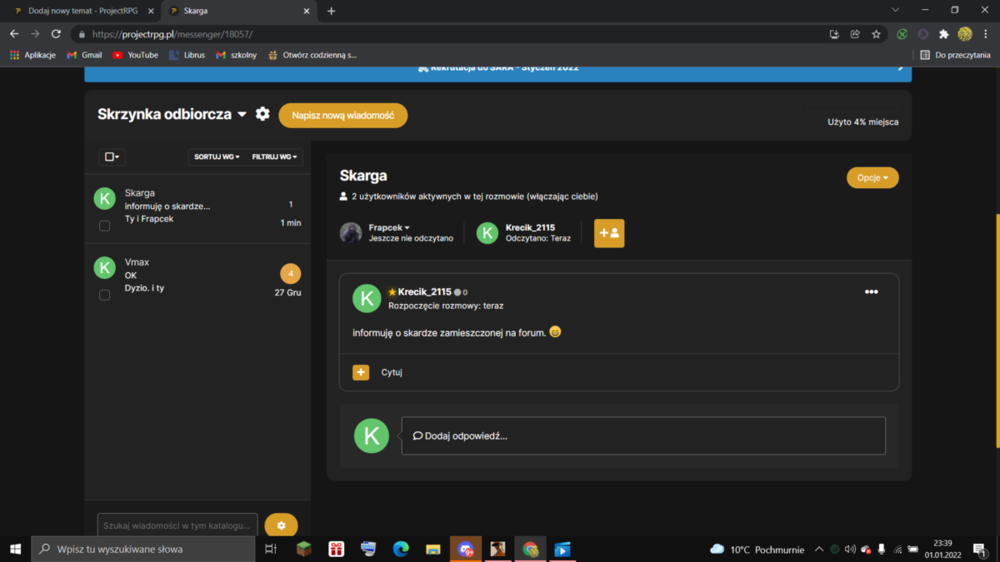Open the browser extensions puzzle icon
Screen dimensions: 1000x562
tap(944, 34)
